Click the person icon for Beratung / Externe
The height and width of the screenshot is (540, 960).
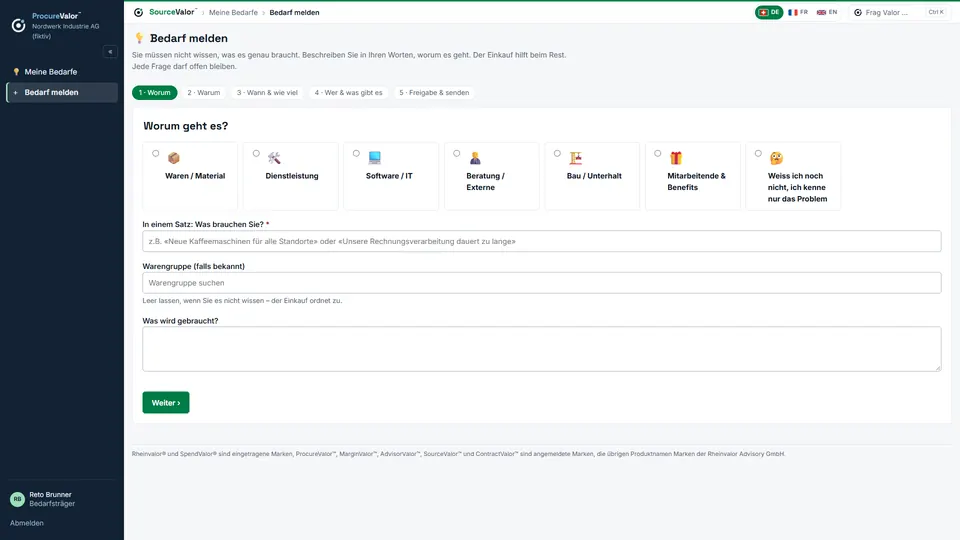pyautogui.click(x=475, y=158)
